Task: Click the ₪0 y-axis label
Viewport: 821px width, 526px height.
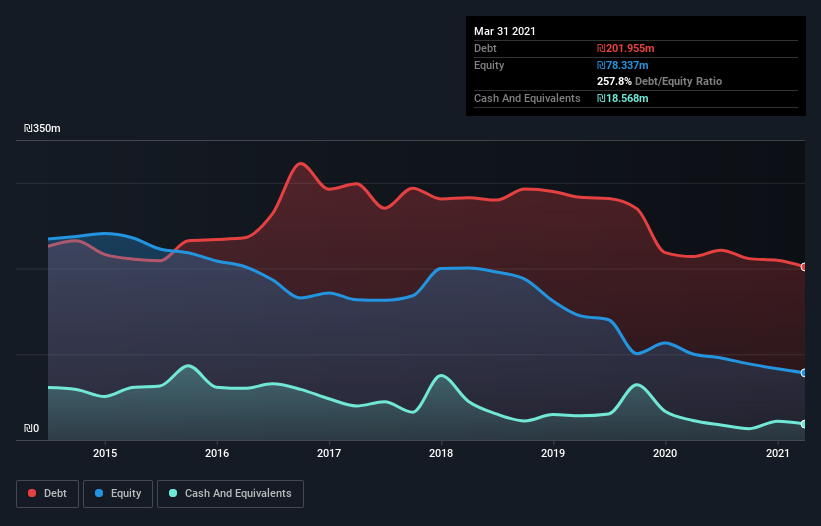Action: coord(31,428)
